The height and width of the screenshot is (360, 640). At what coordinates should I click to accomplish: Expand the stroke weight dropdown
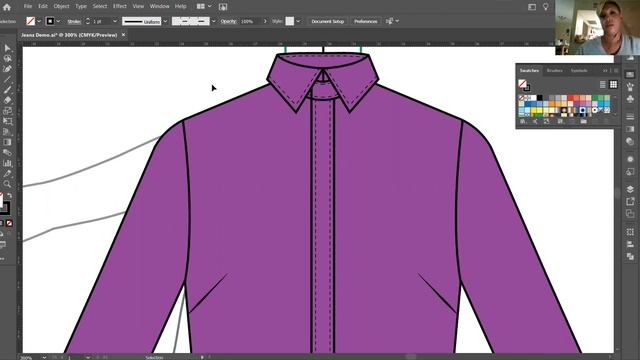[x=115, y=21]
